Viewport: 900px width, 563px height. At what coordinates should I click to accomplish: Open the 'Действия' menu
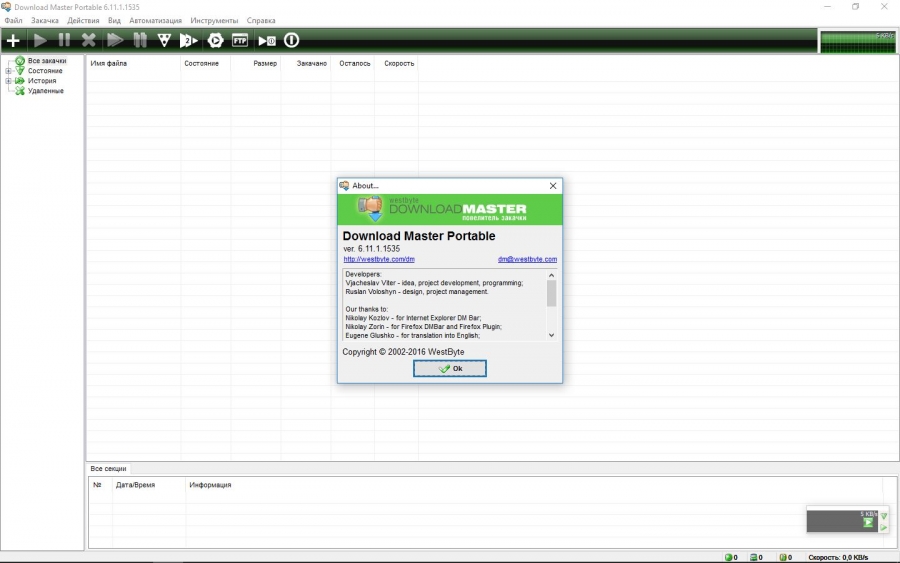[x=83, y=21]
